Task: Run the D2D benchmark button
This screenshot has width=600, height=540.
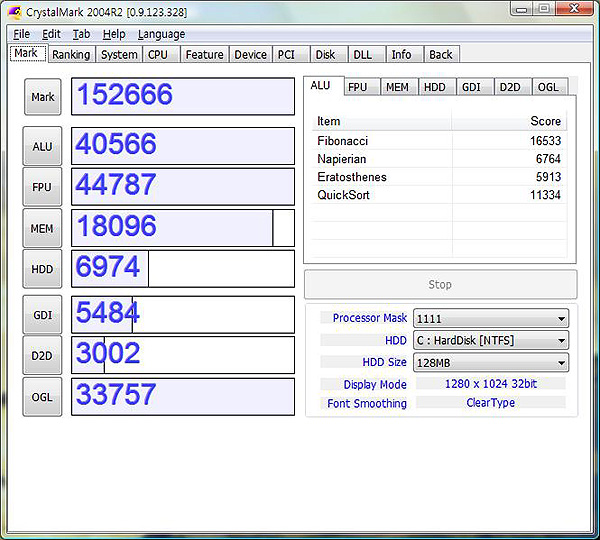Action: 42,356
